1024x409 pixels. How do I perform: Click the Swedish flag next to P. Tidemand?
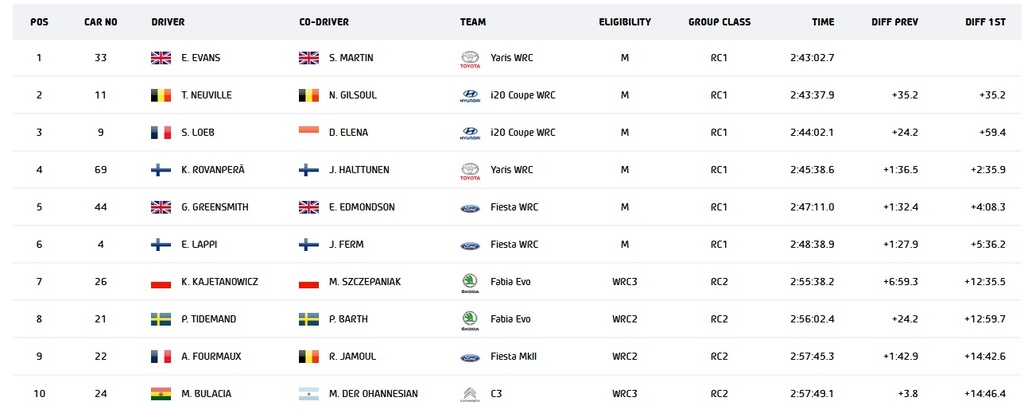pyautogui.click(x=161, y=319)
